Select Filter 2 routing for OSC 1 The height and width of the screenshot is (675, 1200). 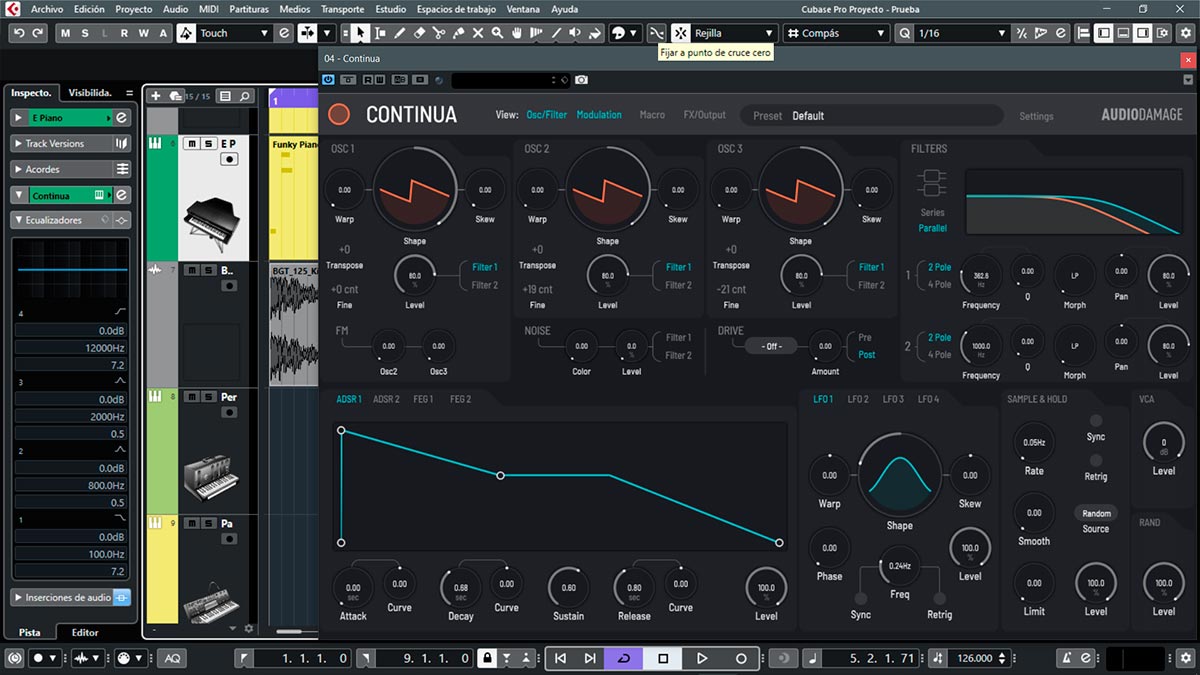point(484,285)
